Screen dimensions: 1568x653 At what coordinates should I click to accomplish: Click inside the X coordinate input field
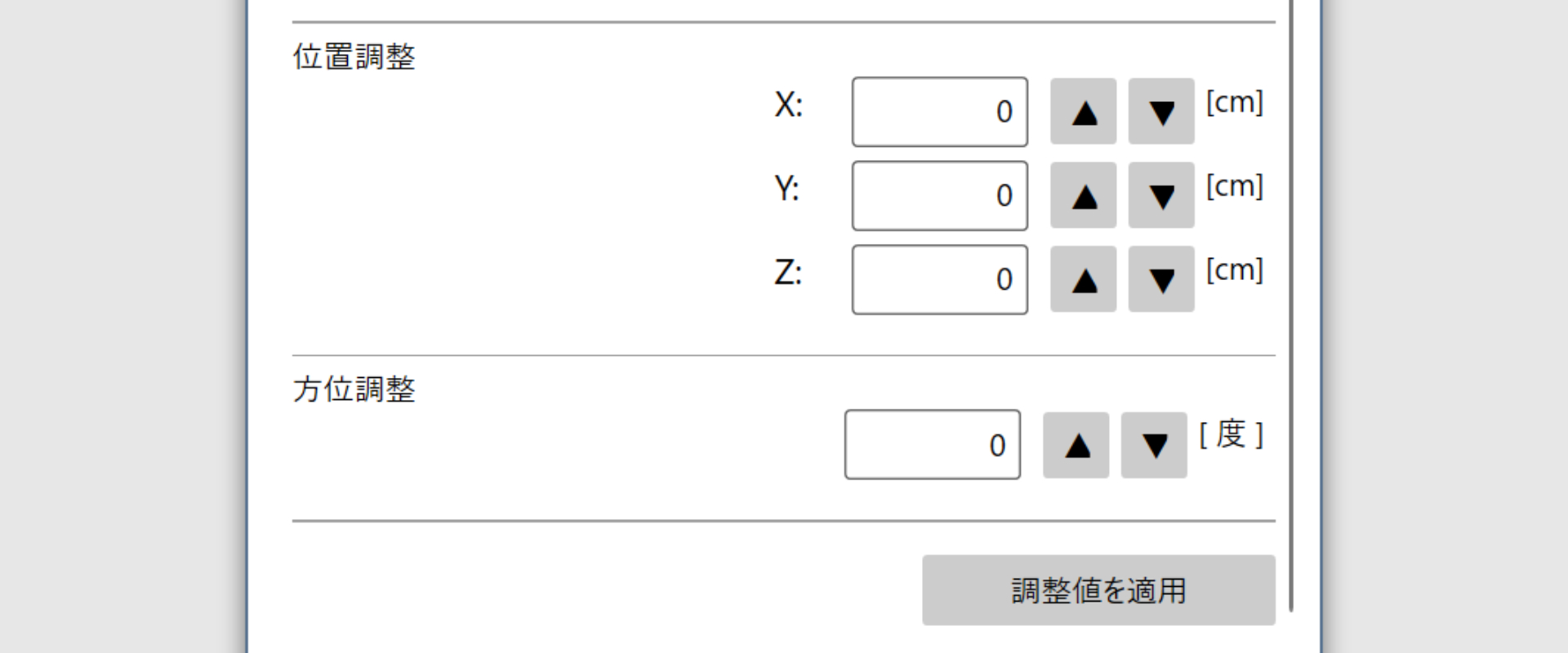[x=939, y=111]
